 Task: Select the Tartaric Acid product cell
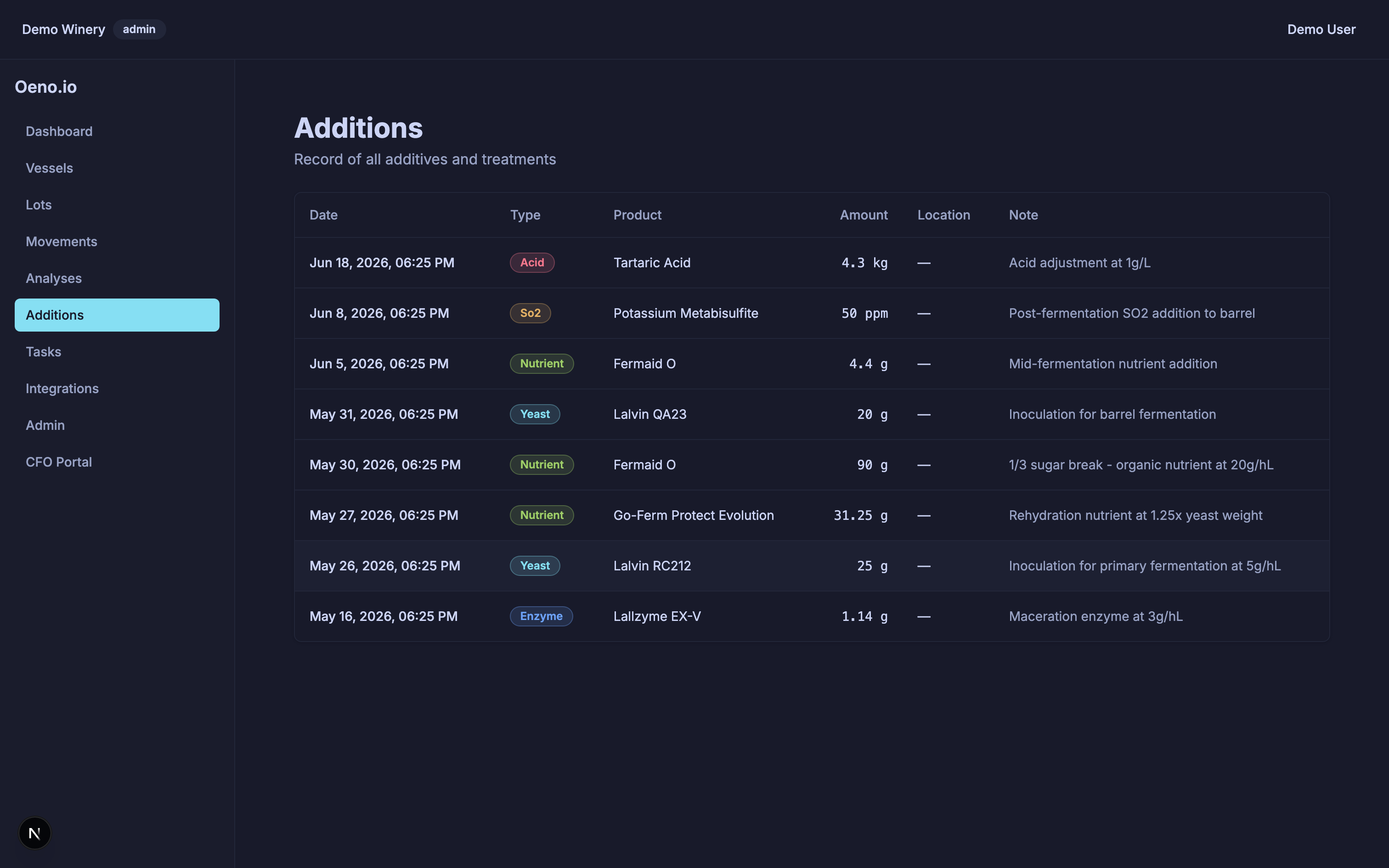[651, 262]
